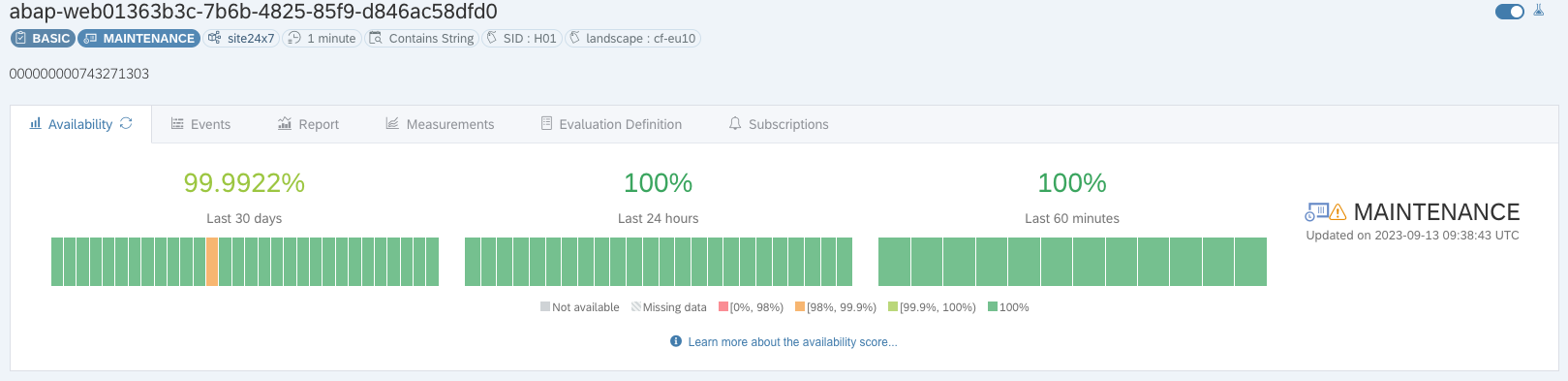Click the BASIC tag badge
1568x381 pixels.
(x=42, y=39)
